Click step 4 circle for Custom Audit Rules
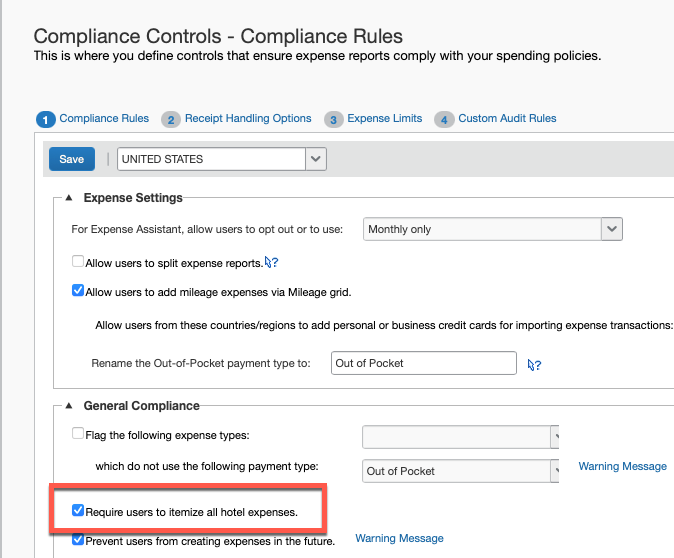The width and height of the screenshot is (674, 558). pyautogui.click(x=445, y=119)
